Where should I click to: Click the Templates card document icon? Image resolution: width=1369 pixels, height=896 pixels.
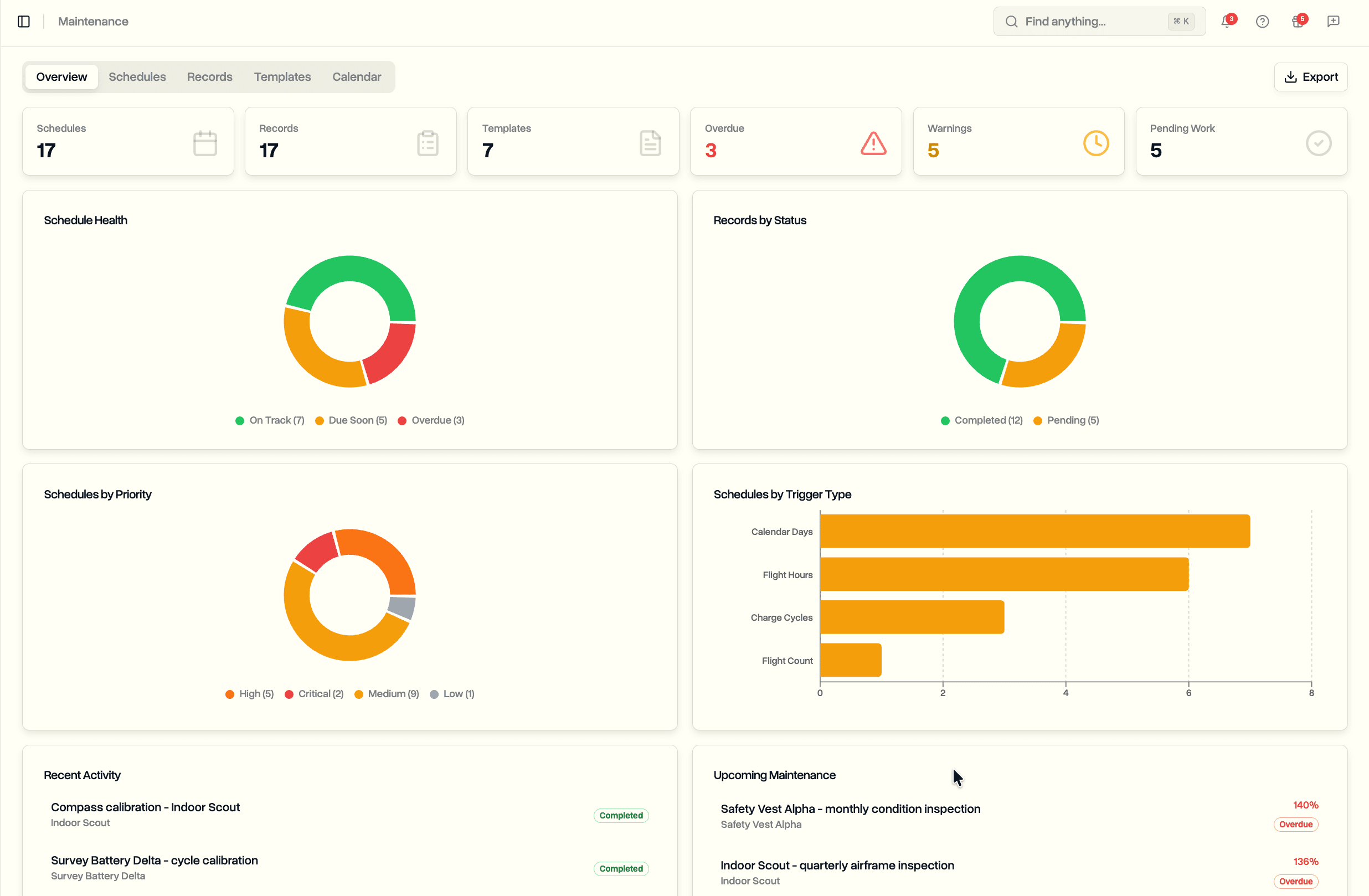point(650,143)
